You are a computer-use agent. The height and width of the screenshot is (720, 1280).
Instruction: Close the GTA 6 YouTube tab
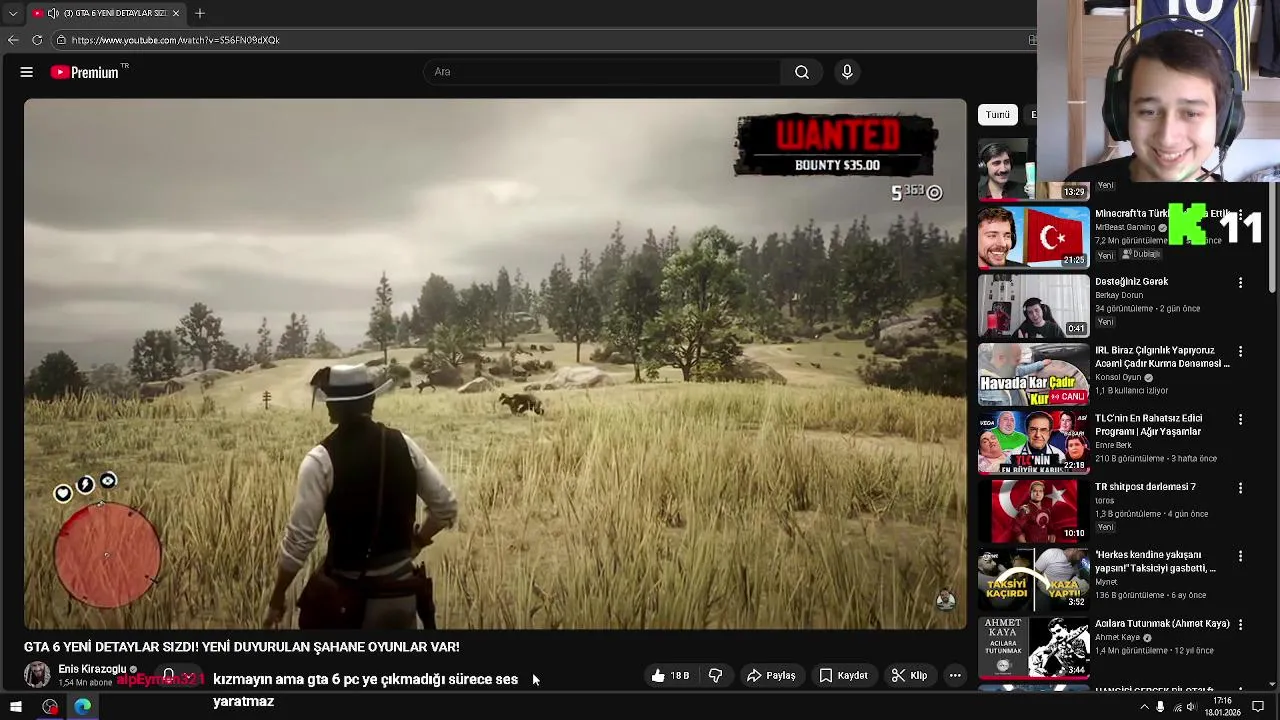[x=176, y=13]
